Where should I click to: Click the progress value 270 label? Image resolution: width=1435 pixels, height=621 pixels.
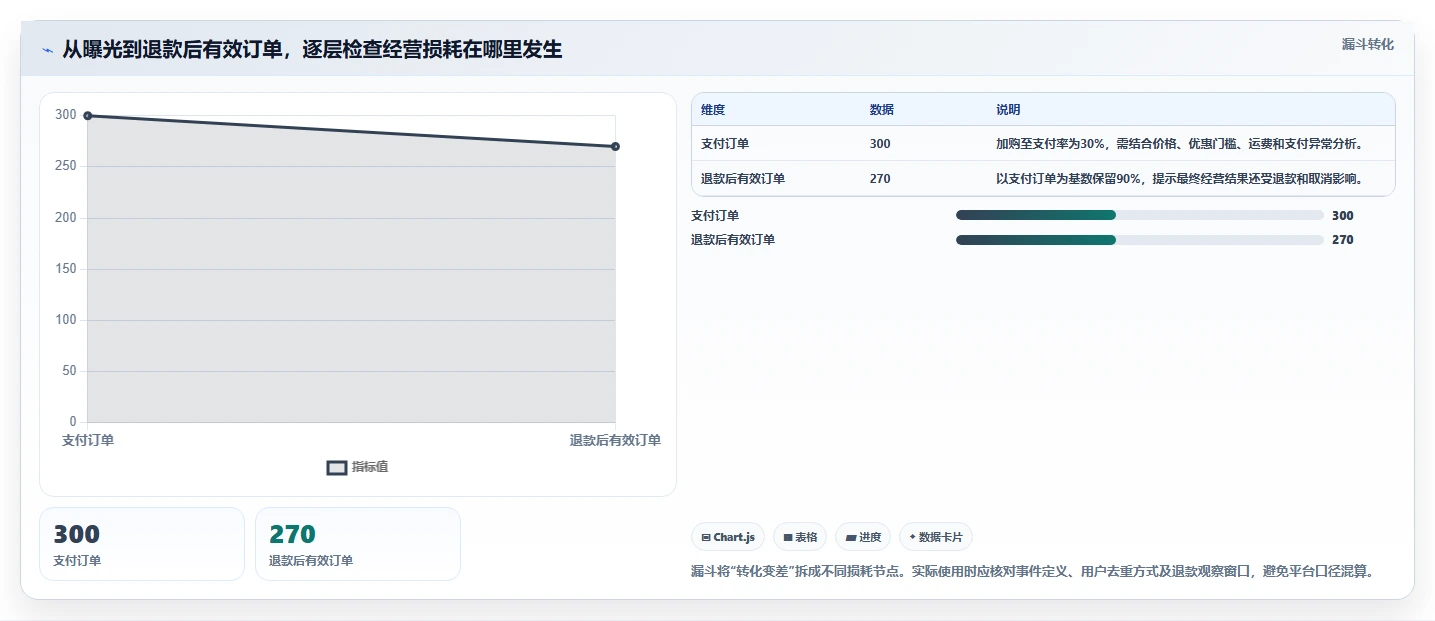1342,240
